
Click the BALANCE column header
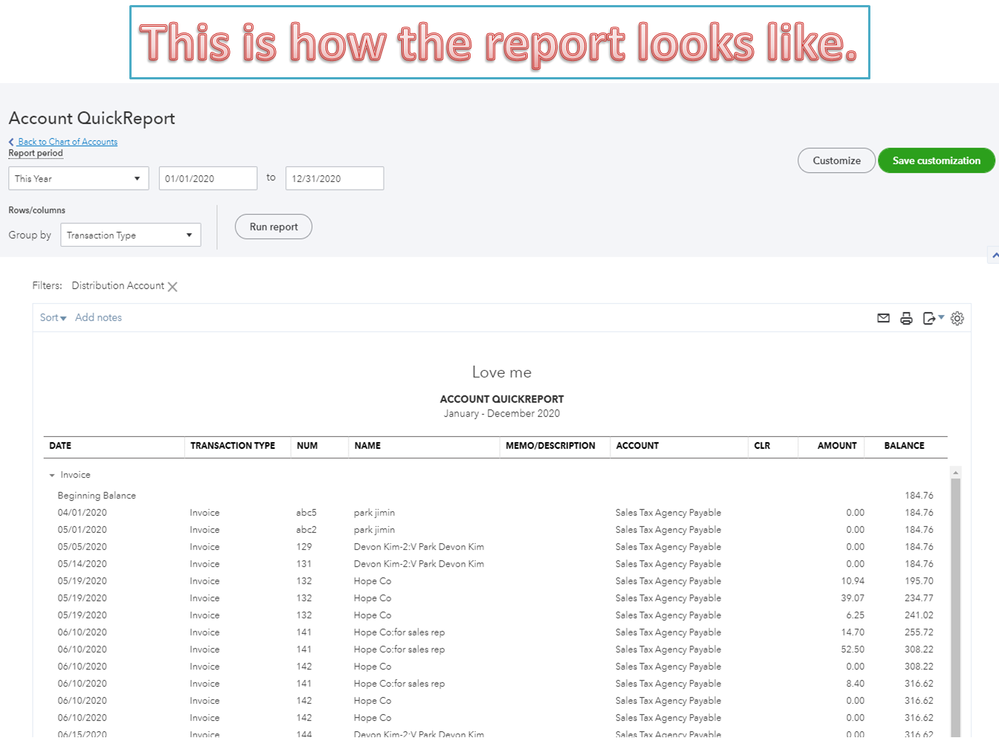[904, 446]
